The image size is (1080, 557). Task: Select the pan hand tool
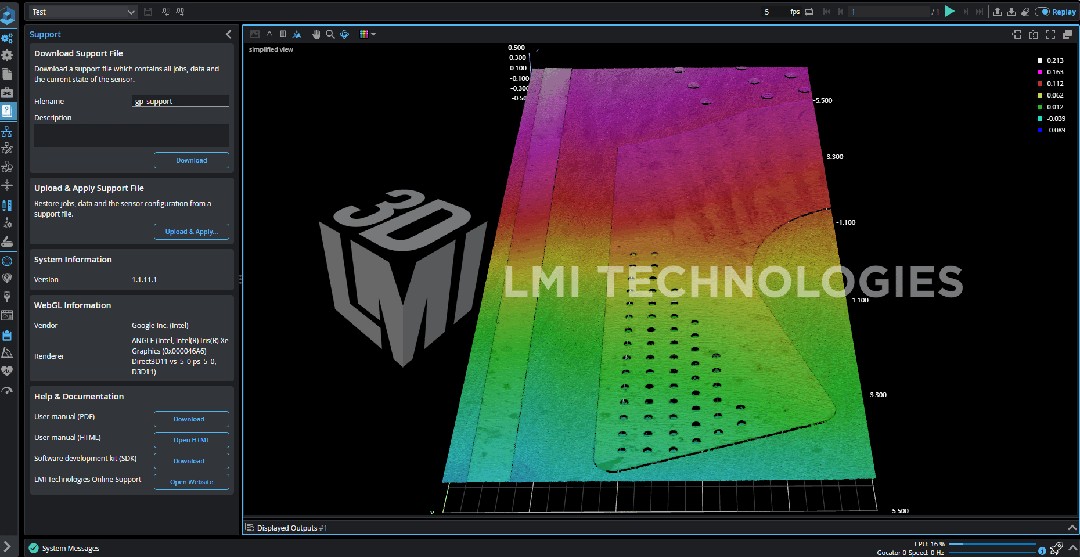pyautogui.click(x=316, y=34)
